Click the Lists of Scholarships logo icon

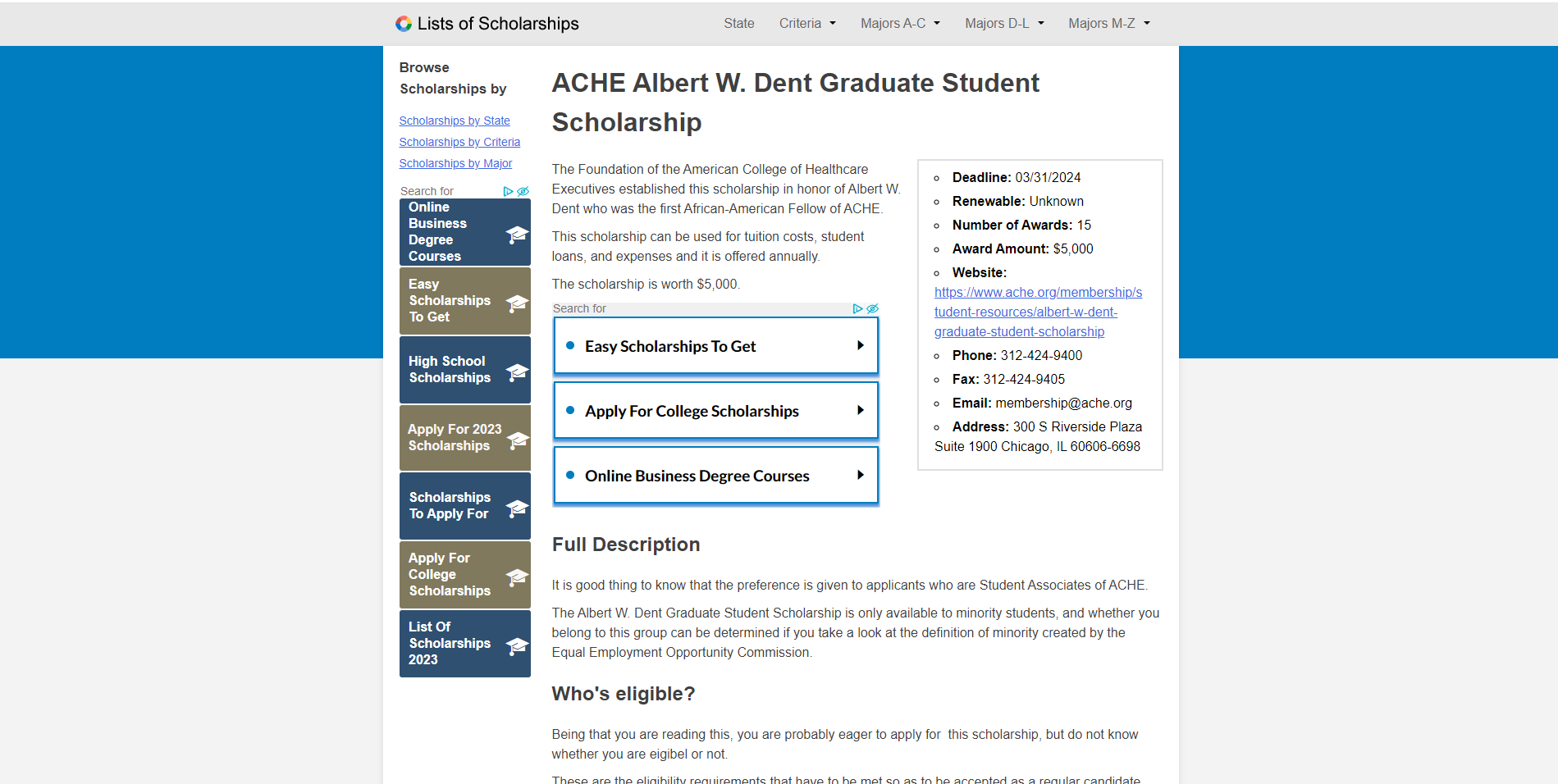tap(404, 24)
